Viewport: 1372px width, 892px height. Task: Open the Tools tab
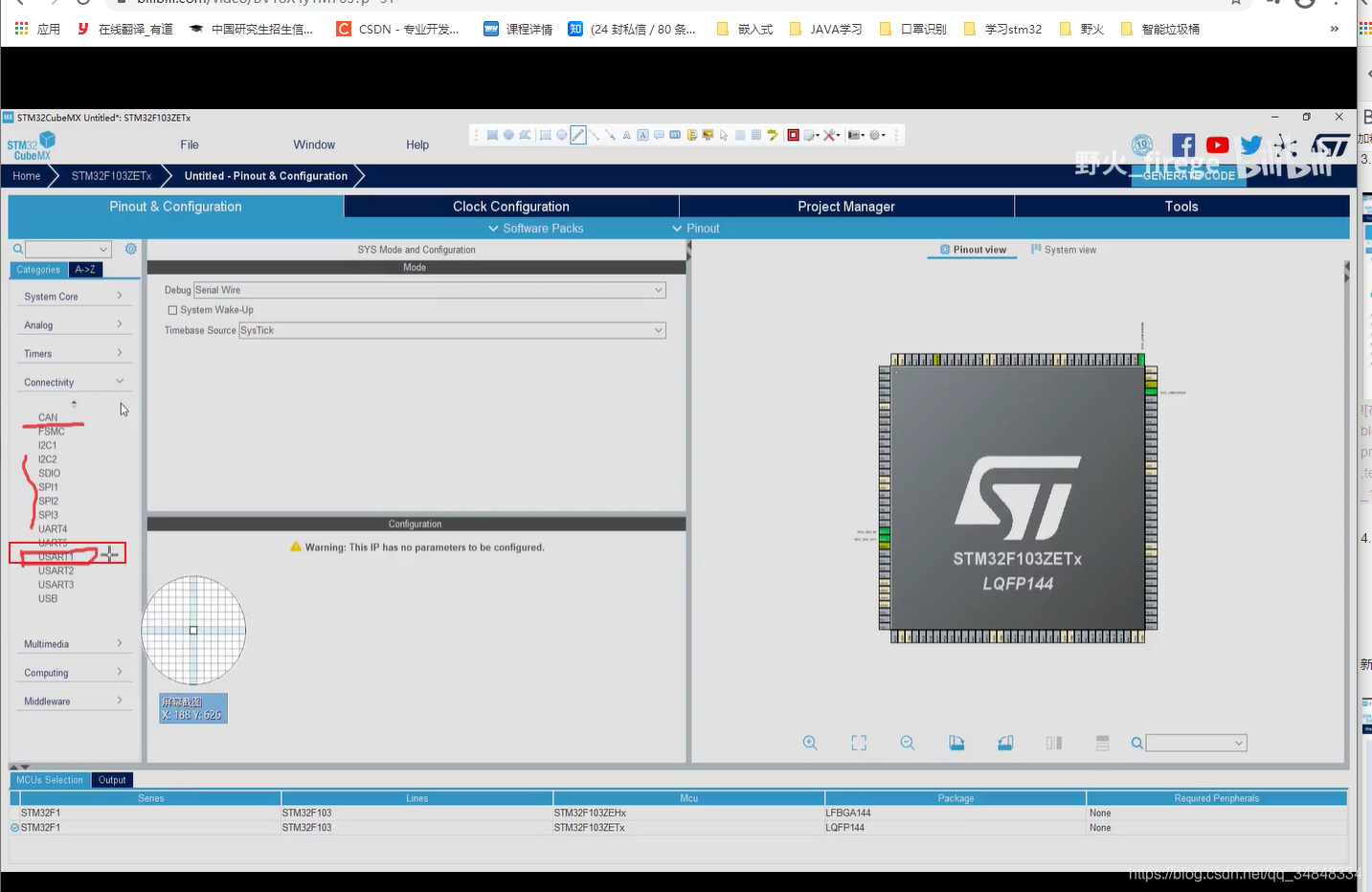(x=1181, y=207)
